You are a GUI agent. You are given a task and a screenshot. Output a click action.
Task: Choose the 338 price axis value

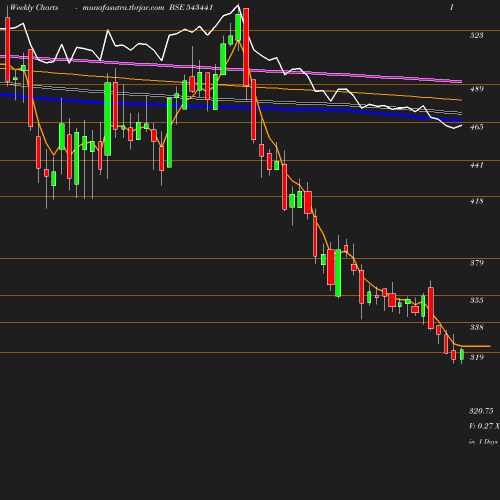[476, 327]
